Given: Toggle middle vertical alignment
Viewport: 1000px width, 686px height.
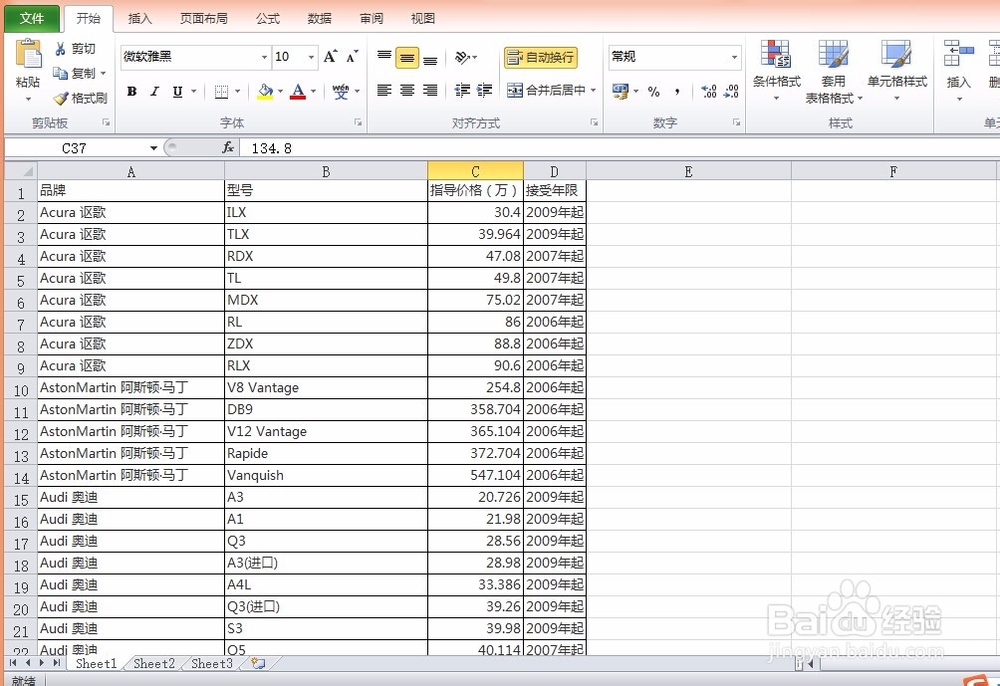Looking at the screenshot, I should pyautogui.click(x=407, y=57).
